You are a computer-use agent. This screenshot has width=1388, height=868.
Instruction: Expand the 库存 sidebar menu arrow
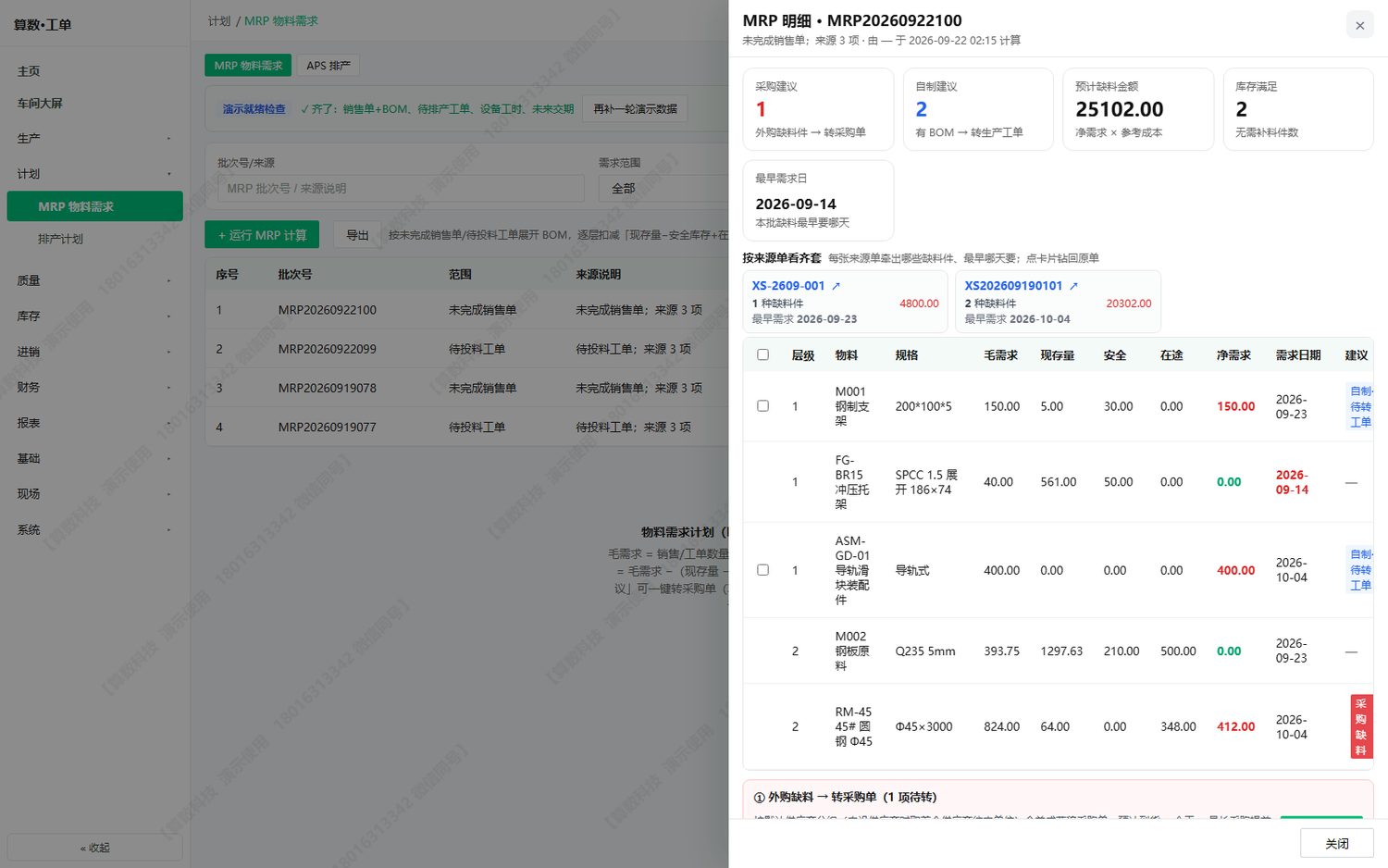pos(168,316)
